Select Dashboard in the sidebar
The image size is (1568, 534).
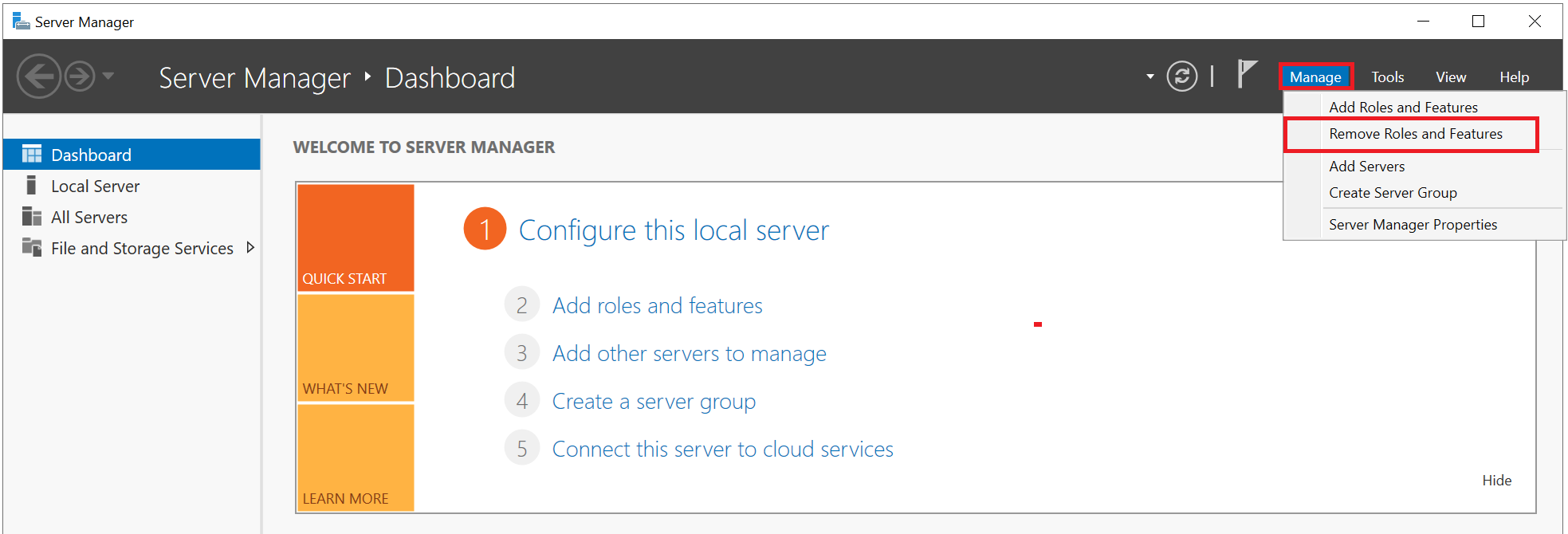132,154
